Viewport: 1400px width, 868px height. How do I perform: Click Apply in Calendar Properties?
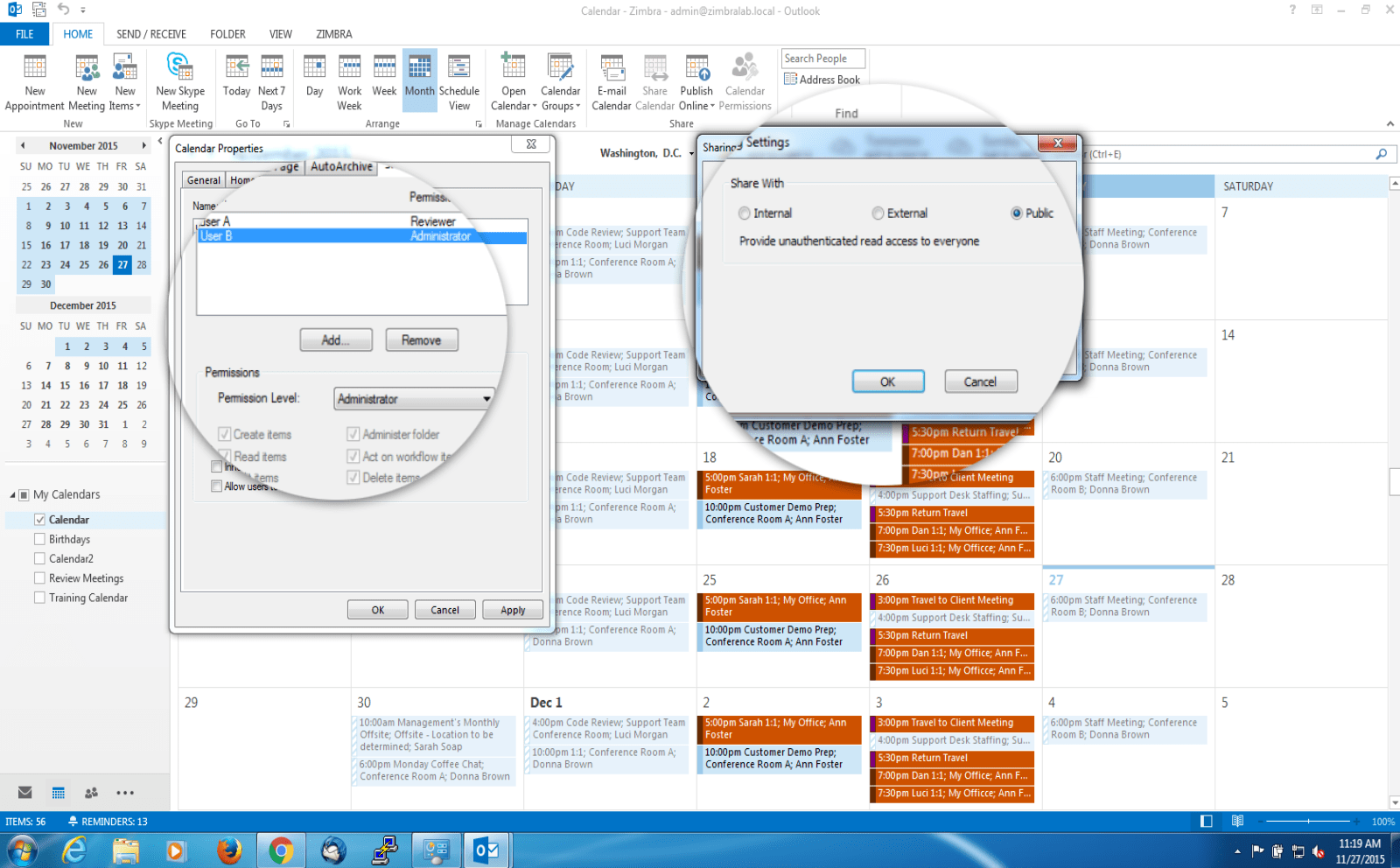(513, 610)
